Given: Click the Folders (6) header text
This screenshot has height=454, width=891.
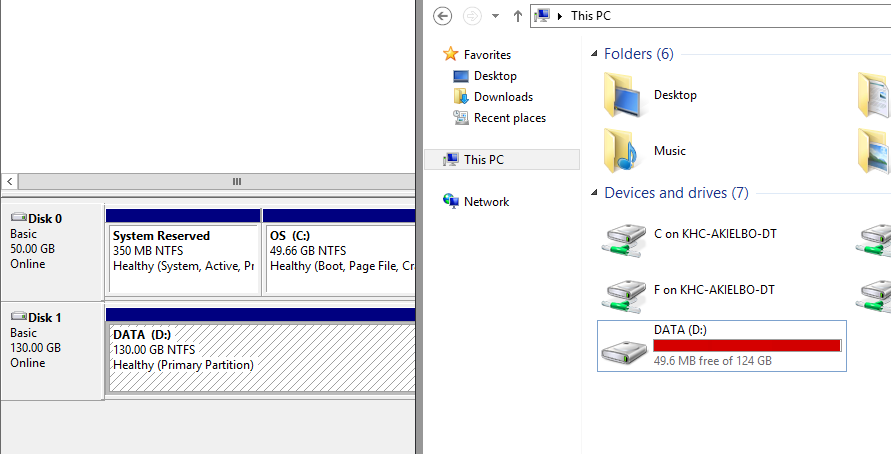Looking at the screenshot, I should point(639,54).
